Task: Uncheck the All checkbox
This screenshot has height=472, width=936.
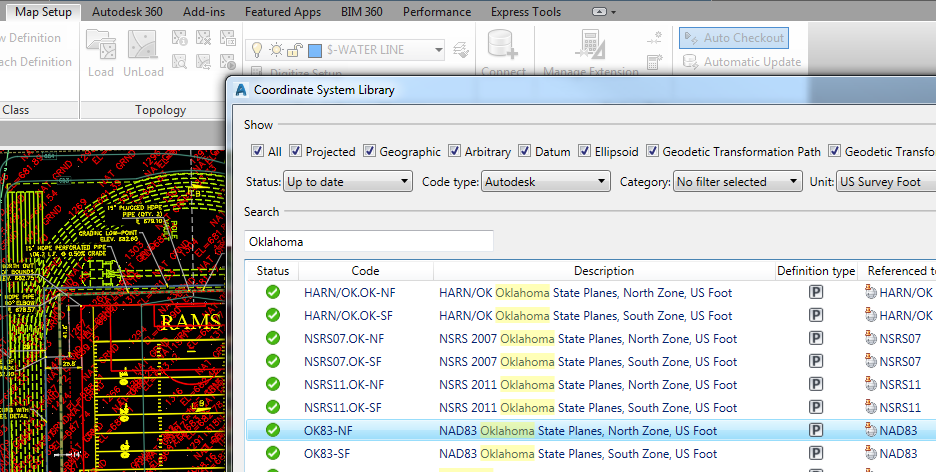Action: point(257,151)
